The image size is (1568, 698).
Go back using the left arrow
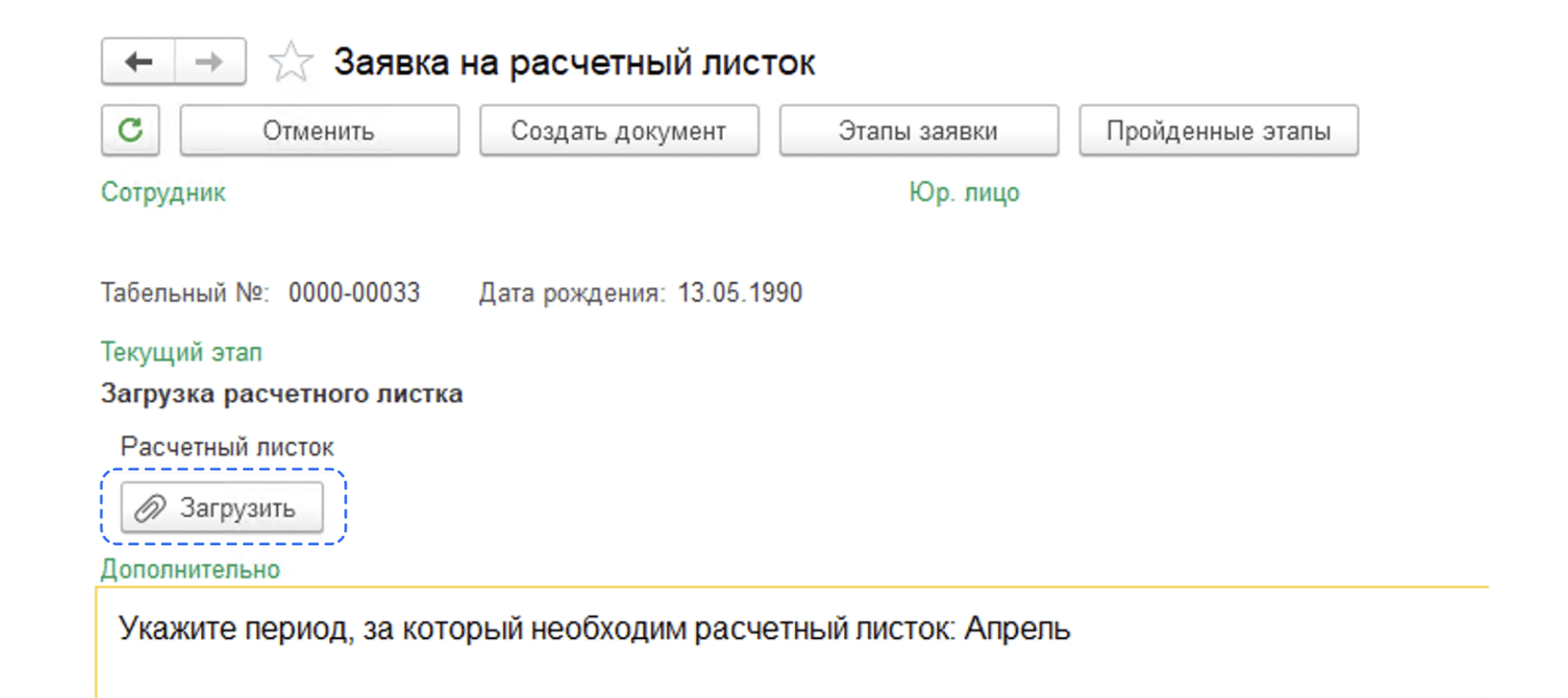click(x=138, y=62)
